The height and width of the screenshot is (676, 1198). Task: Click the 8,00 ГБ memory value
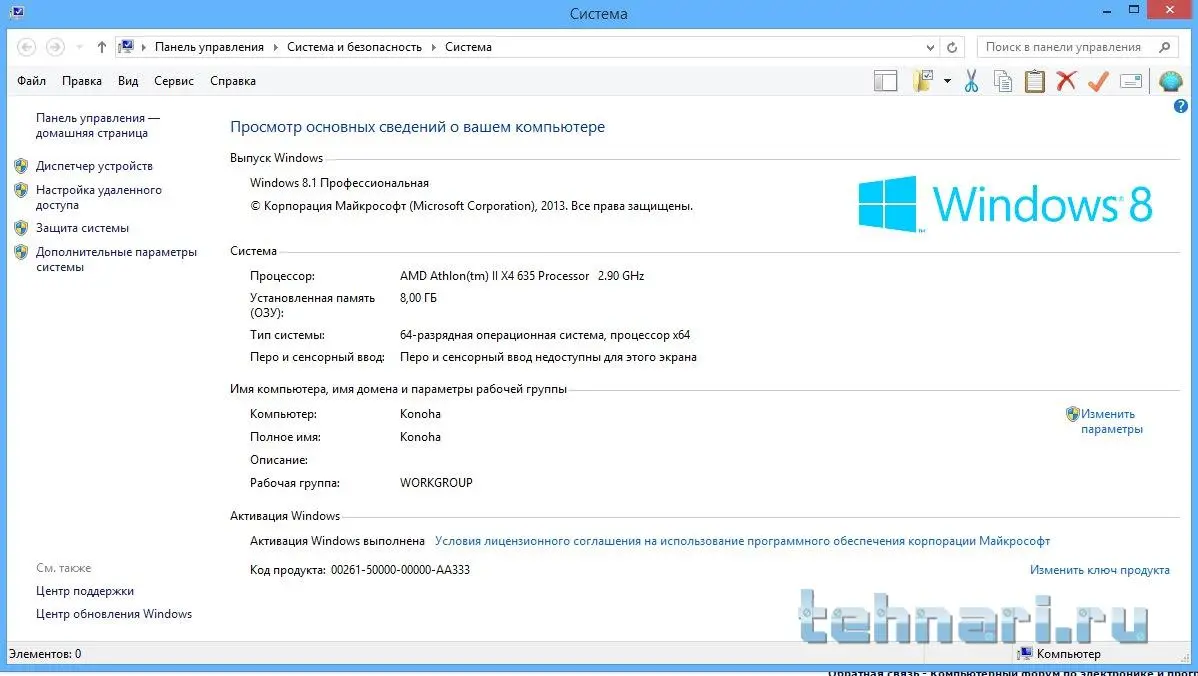419,298
